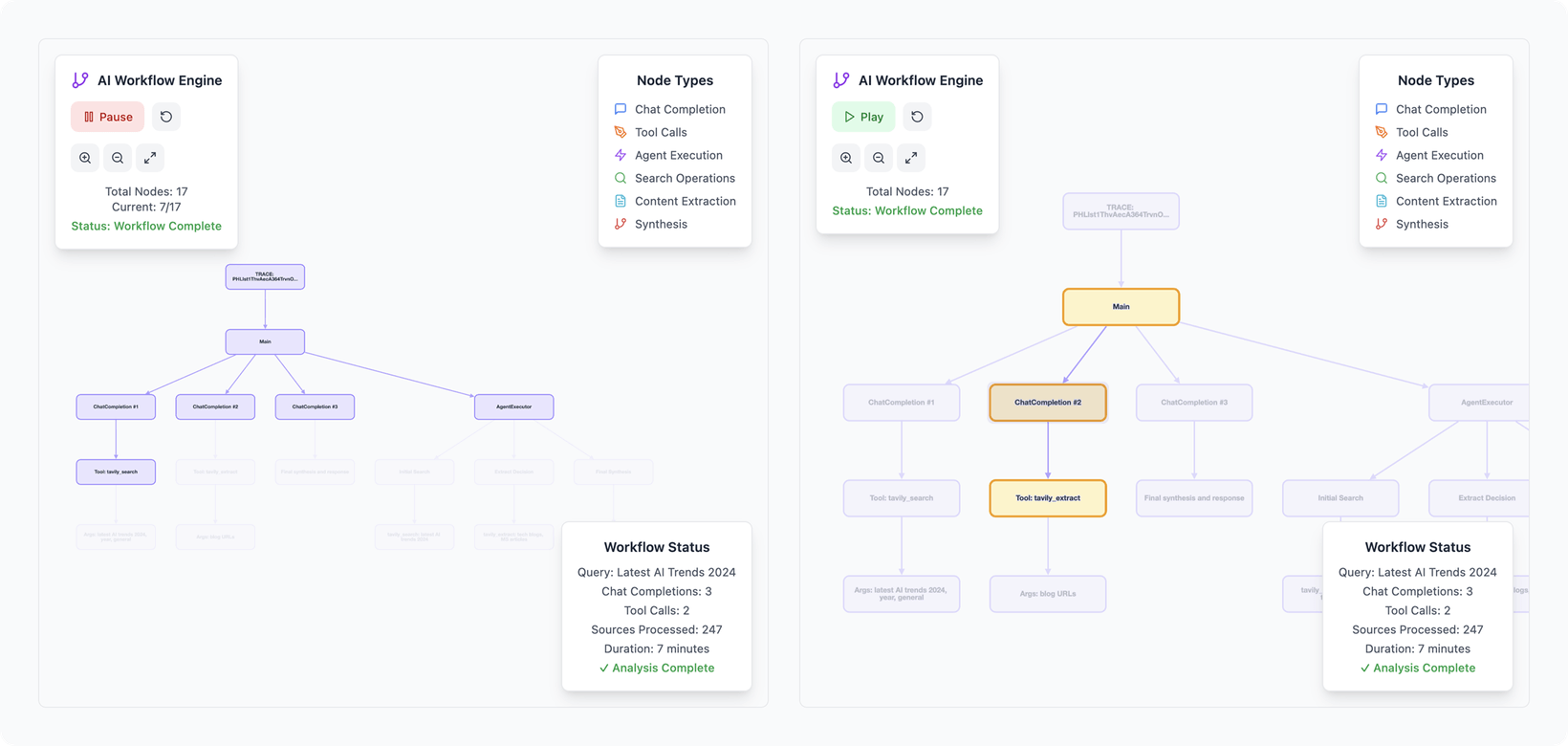
Task: Click the Final synthesis and response node
Action: click(x=1193, y=498)
